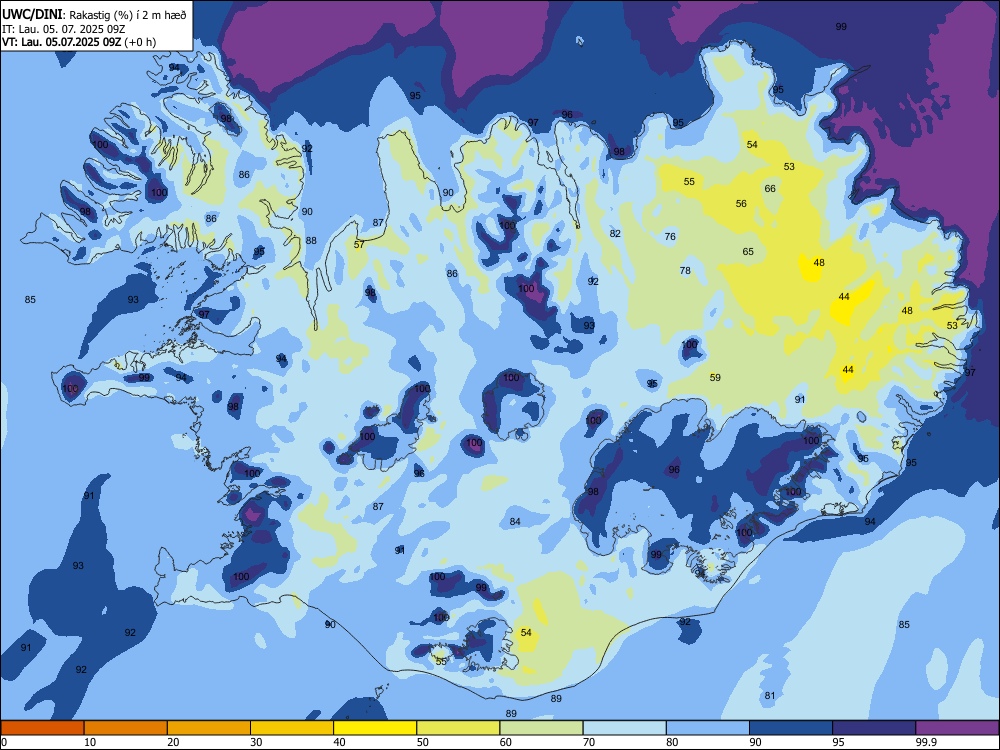
Task: Click the title text 'UWC/DINI: Rakastig (%) í 2 m hæð'
Action: pos(94,15)
